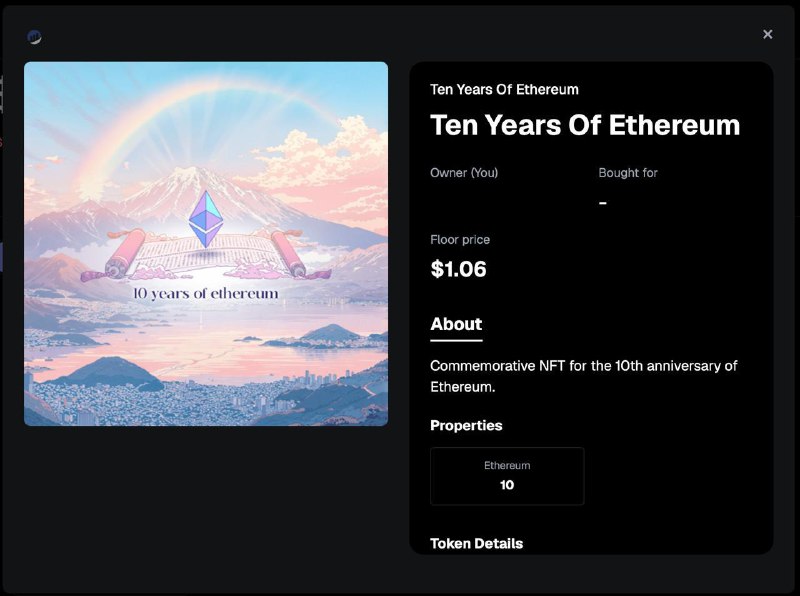Click the Properties section heading

coord(466,425)
